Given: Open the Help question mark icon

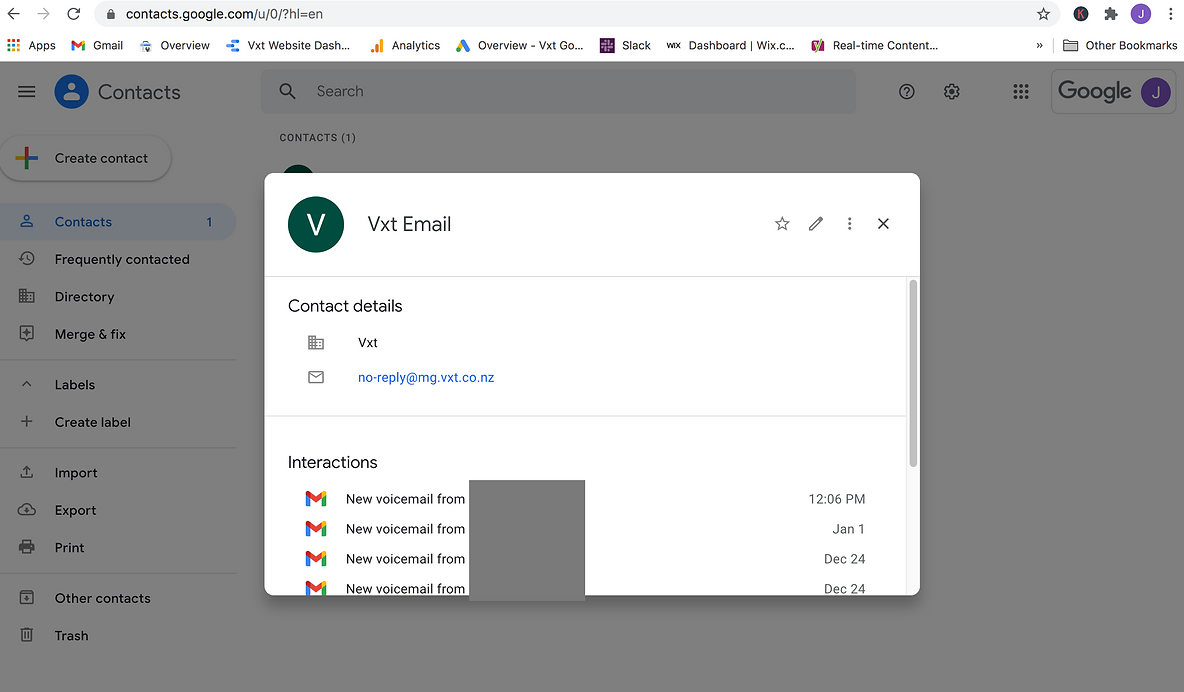Looking at the screenshot, I should pyautogui.click(x=907, y=91).
